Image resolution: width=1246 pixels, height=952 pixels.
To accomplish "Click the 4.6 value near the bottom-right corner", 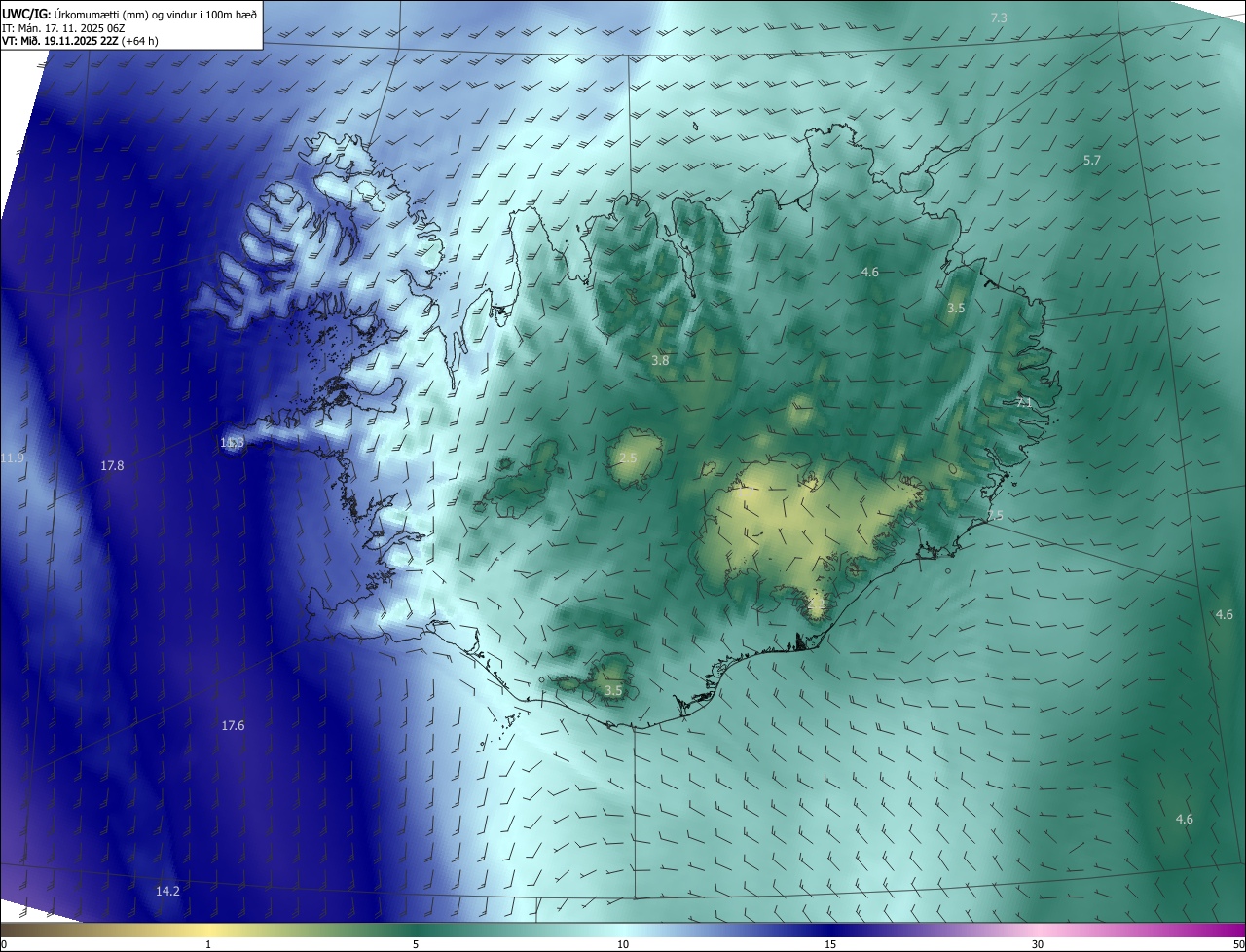I will pos(1184,820).
